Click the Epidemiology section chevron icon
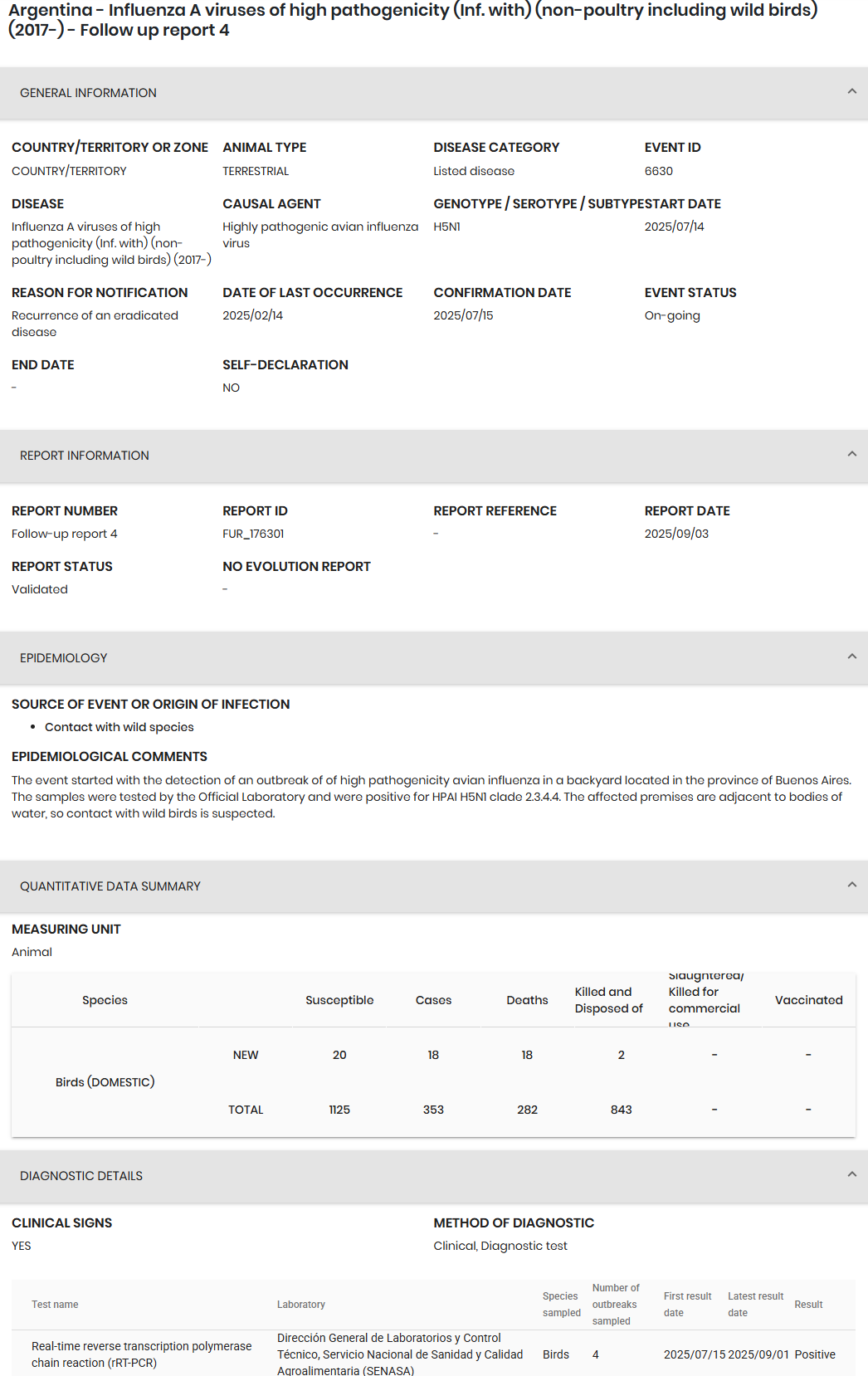 [x=851, y=656]
